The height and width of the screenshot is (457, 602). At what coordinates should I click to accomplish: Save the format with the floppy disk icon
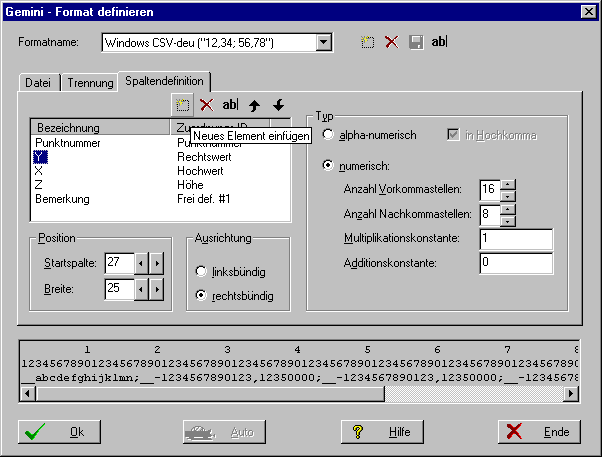[x=416, y=42]
